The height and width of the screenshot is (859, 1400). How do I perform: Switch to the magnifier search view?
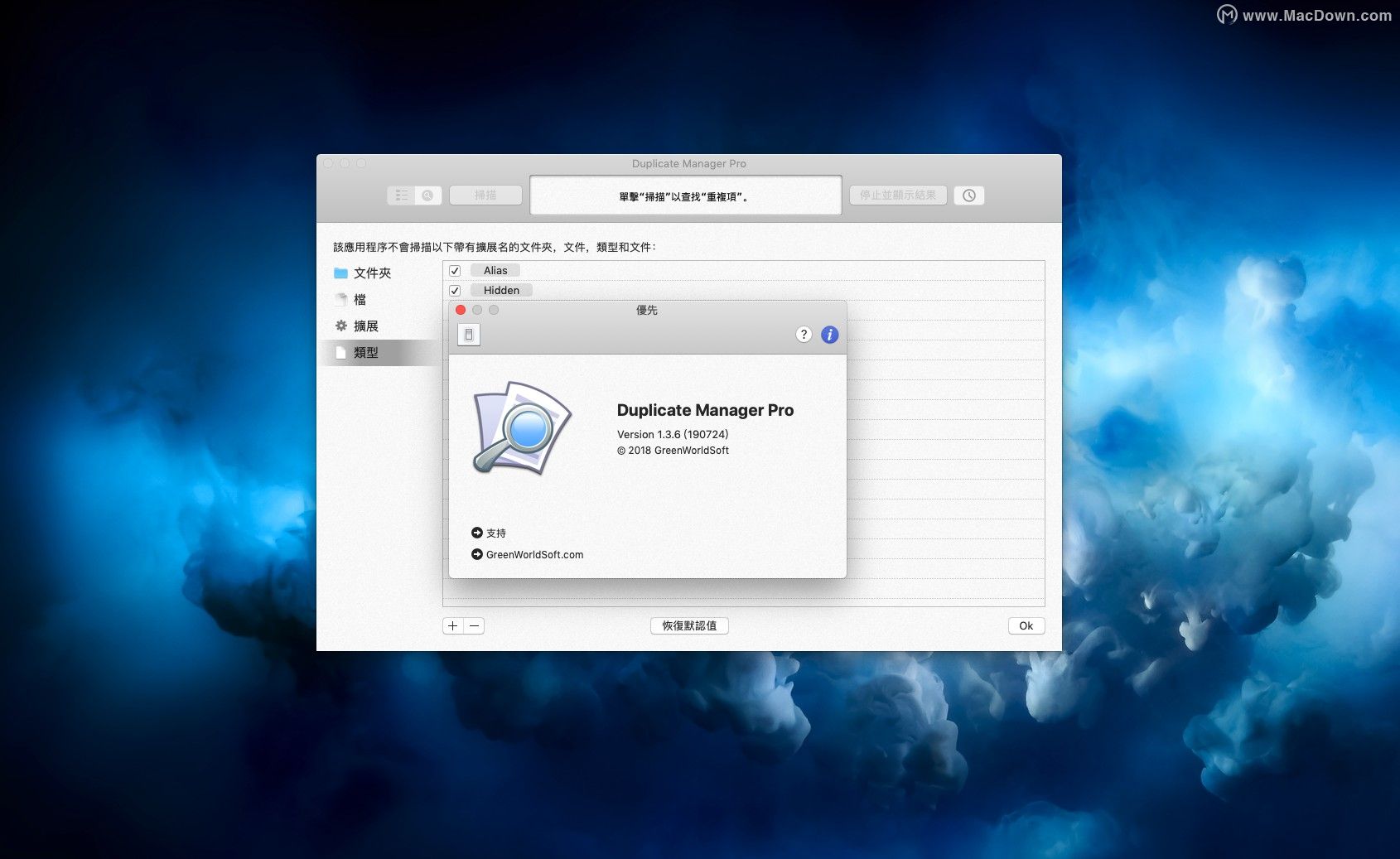[x=427, y=195]
